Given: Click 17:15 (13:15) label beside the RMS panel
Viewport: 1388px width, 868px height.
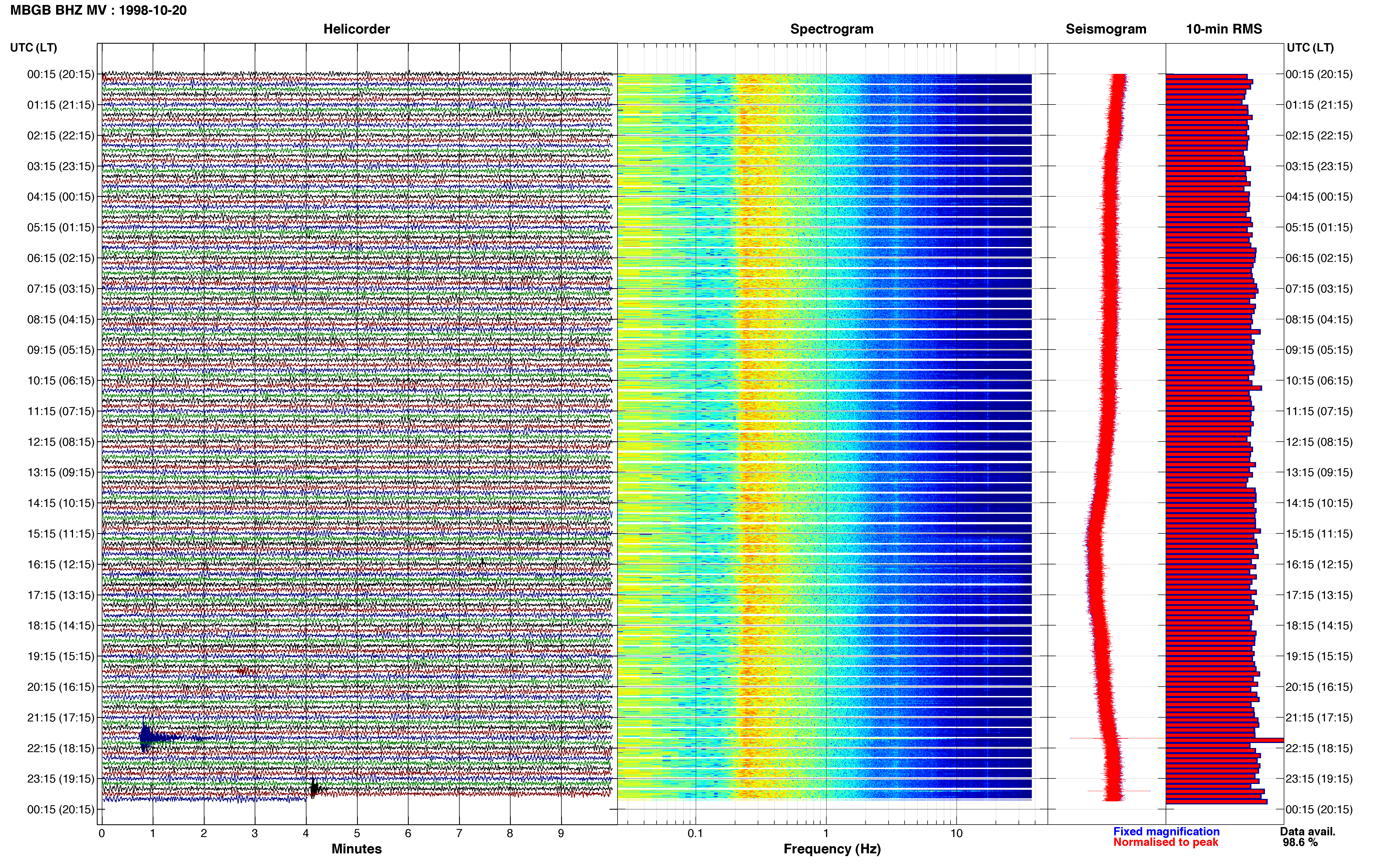Looking at the screenshot, I should (1319, 595).
